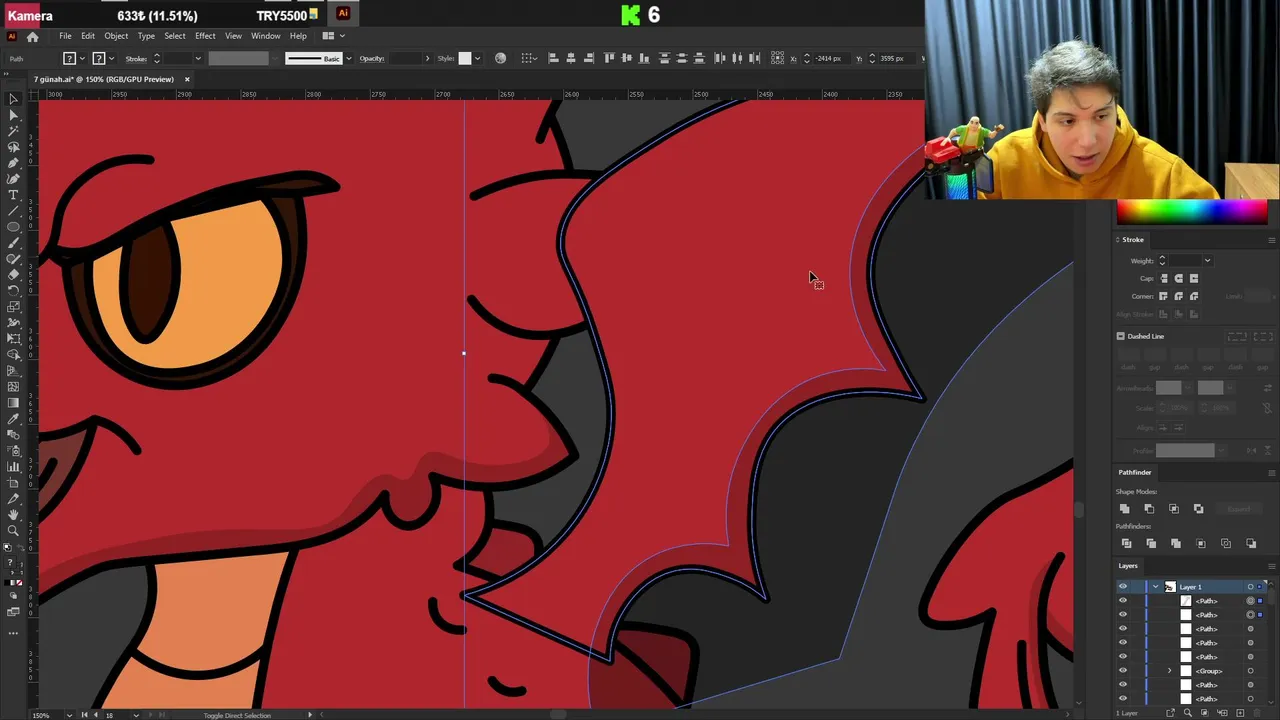1280x720 pixels.
Task: Select the Ellipse tool
Action: point(13,227)
